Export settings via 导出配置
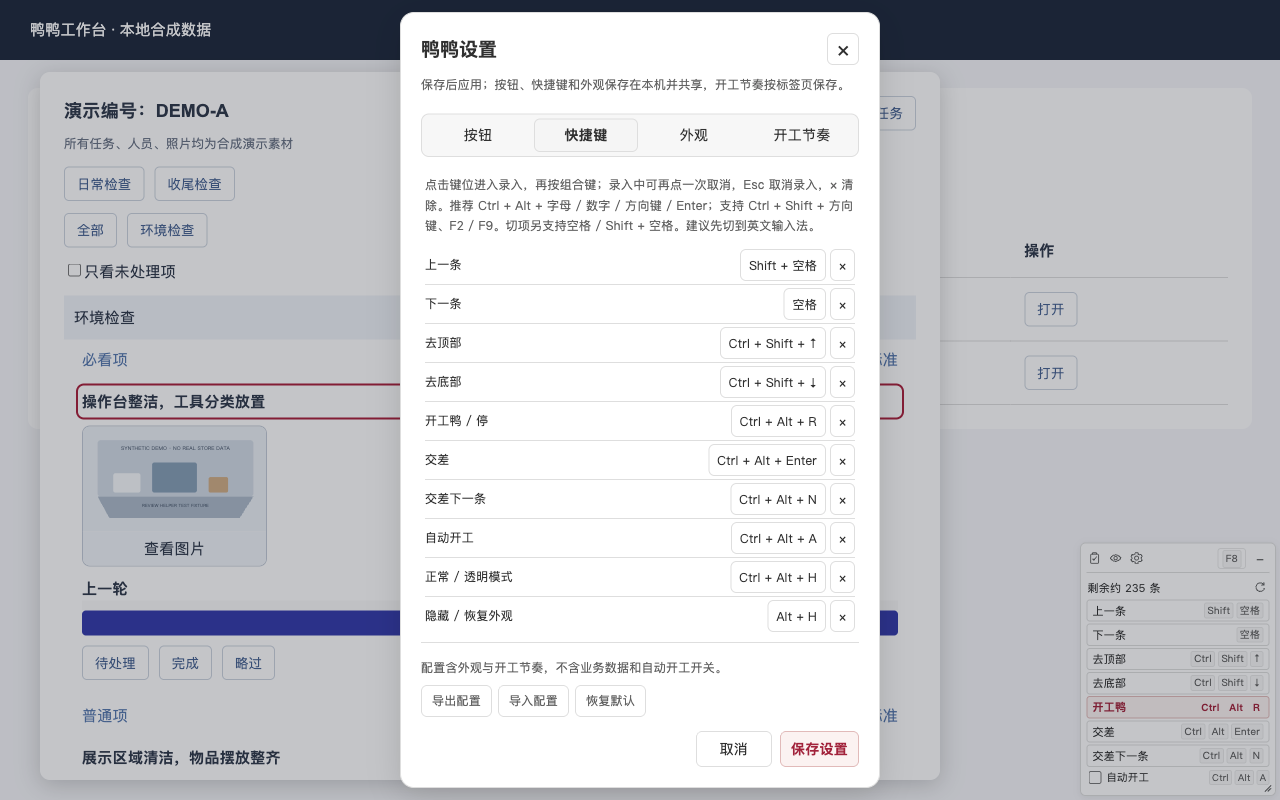1280x800 pixels. (456, 701)
